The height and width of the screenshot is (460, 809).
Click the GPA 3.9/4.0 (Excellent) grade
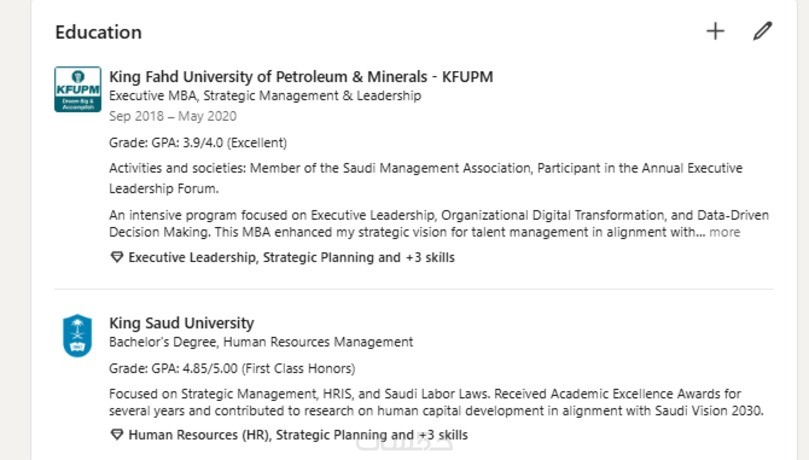(x=197, y=142)
